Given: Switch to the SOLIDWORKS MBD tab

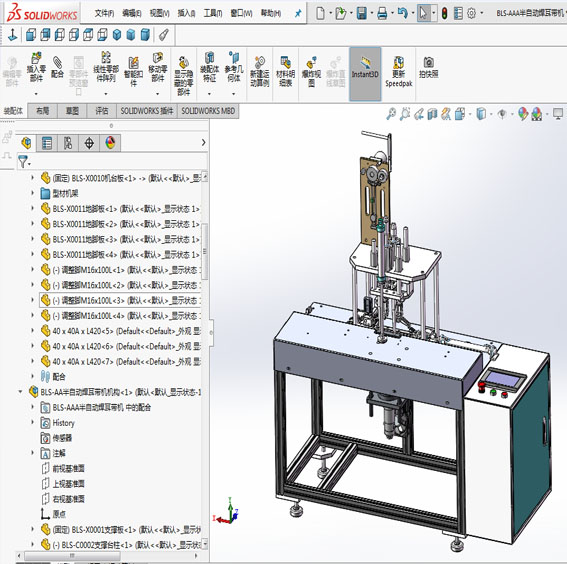Looking at the screenshot, I should coord(208,111).
